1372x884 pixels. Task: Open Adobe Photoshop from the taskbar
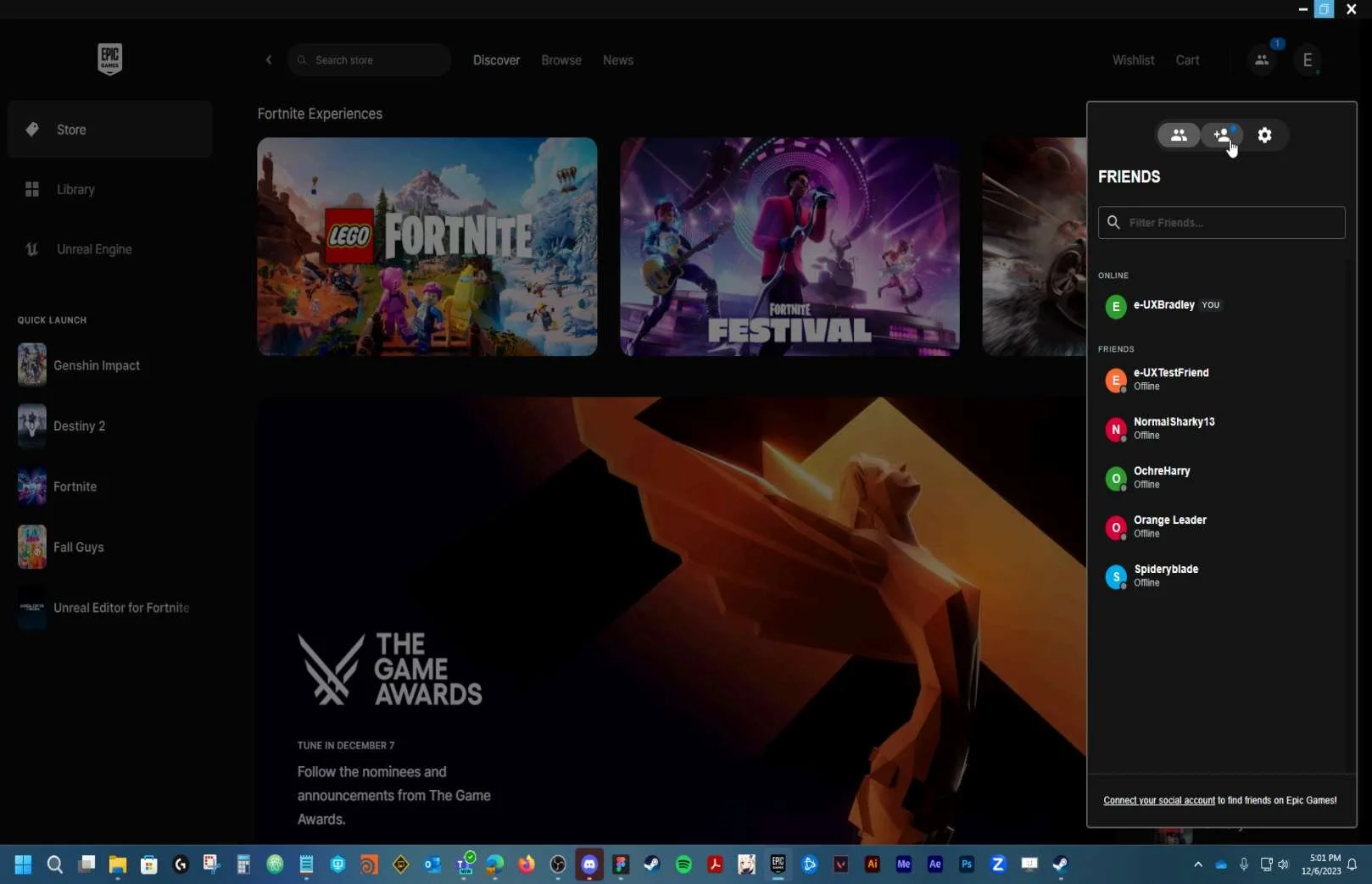(x=966, y=865)
